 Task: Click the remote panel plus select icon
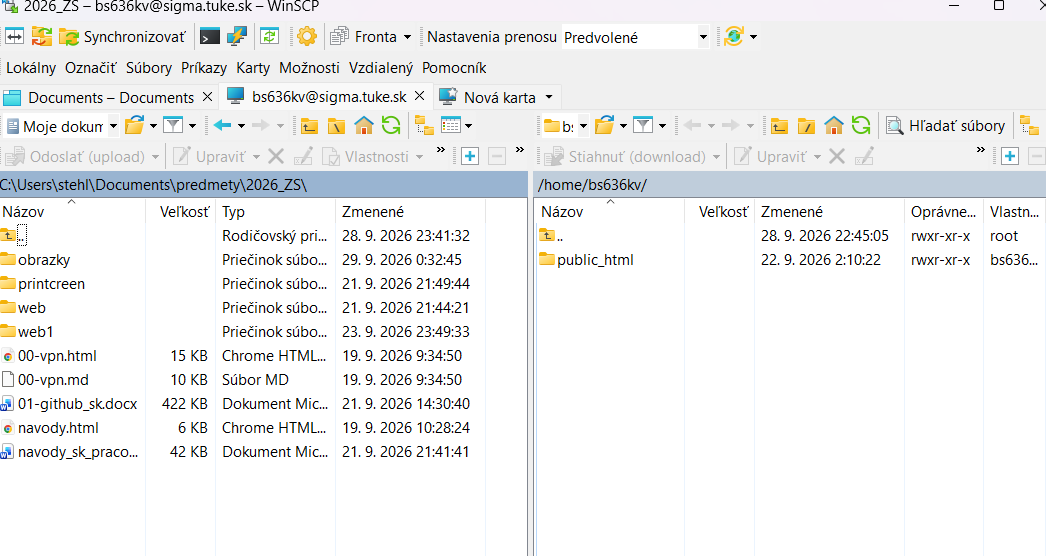coord(1010,156)
